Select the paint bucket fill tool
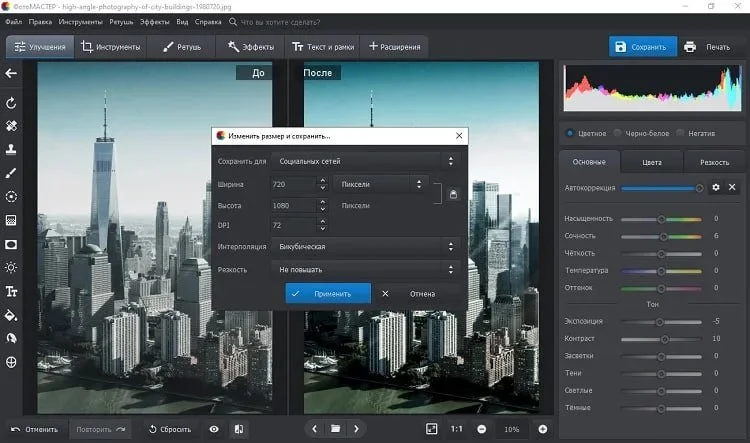 pos(11,315)
